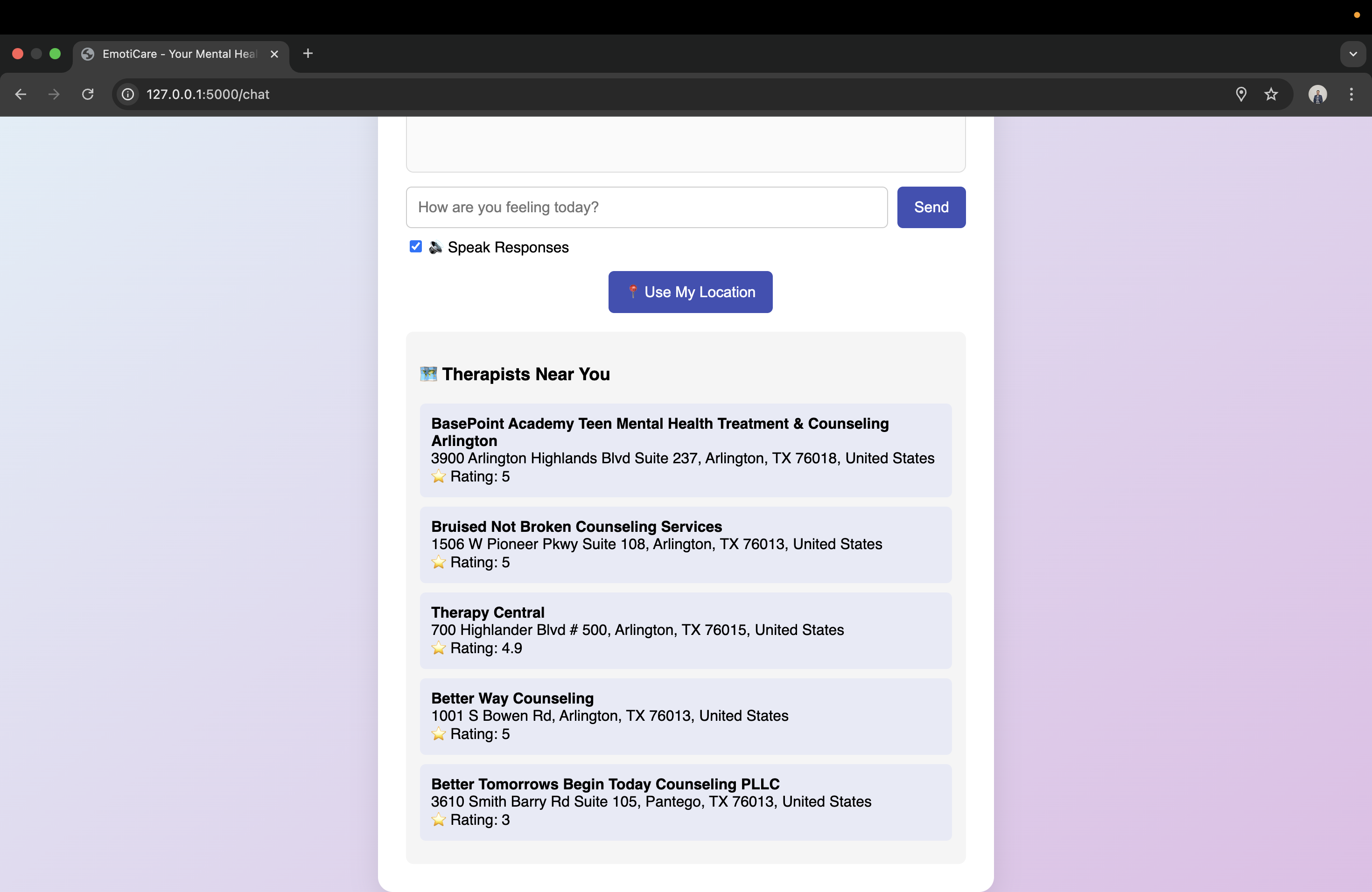Click Bruised Not Broken Counseling Services card
1372x892 pixels.
[685, 544]
